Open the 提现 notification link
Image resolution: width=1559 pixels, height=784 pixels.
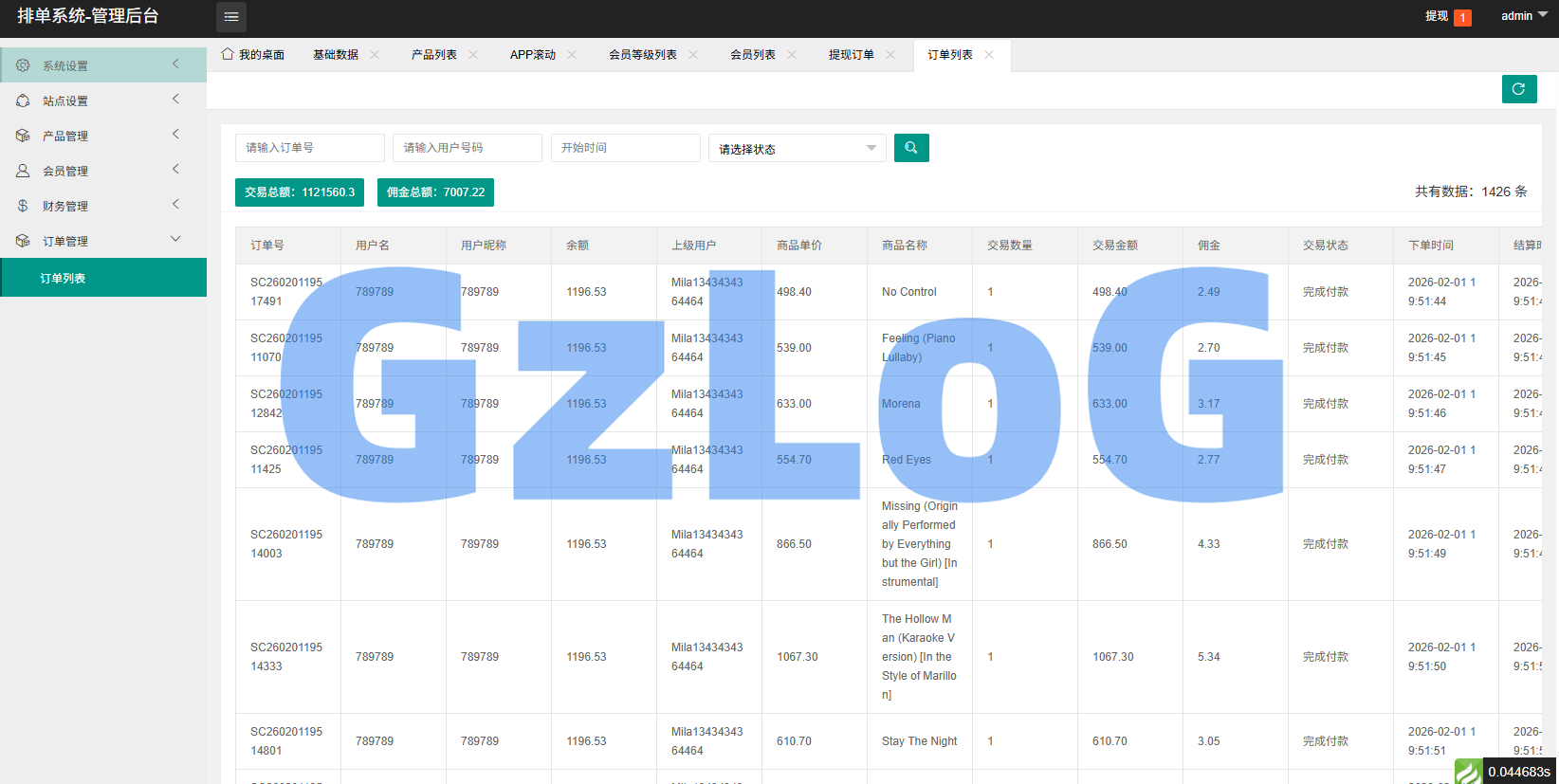coord(1436,16)
